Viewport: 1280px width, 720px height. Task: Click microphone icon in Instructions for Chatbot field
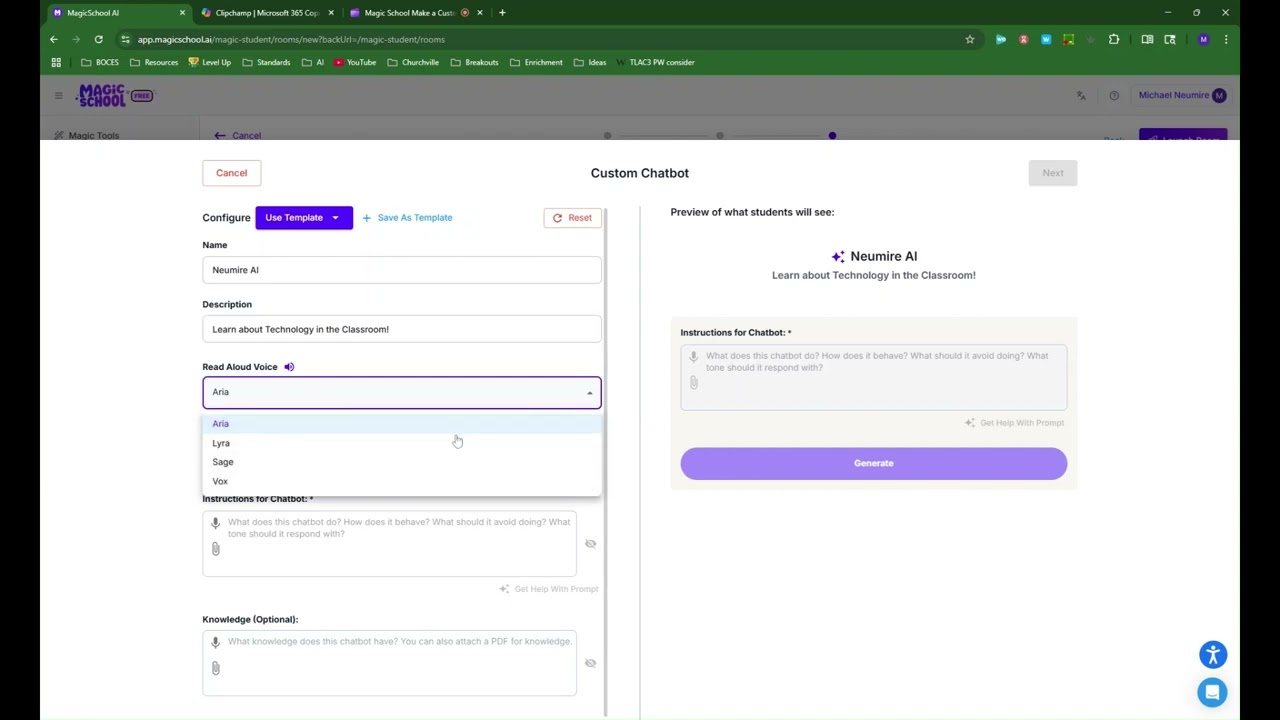click(x=215, y=523)
